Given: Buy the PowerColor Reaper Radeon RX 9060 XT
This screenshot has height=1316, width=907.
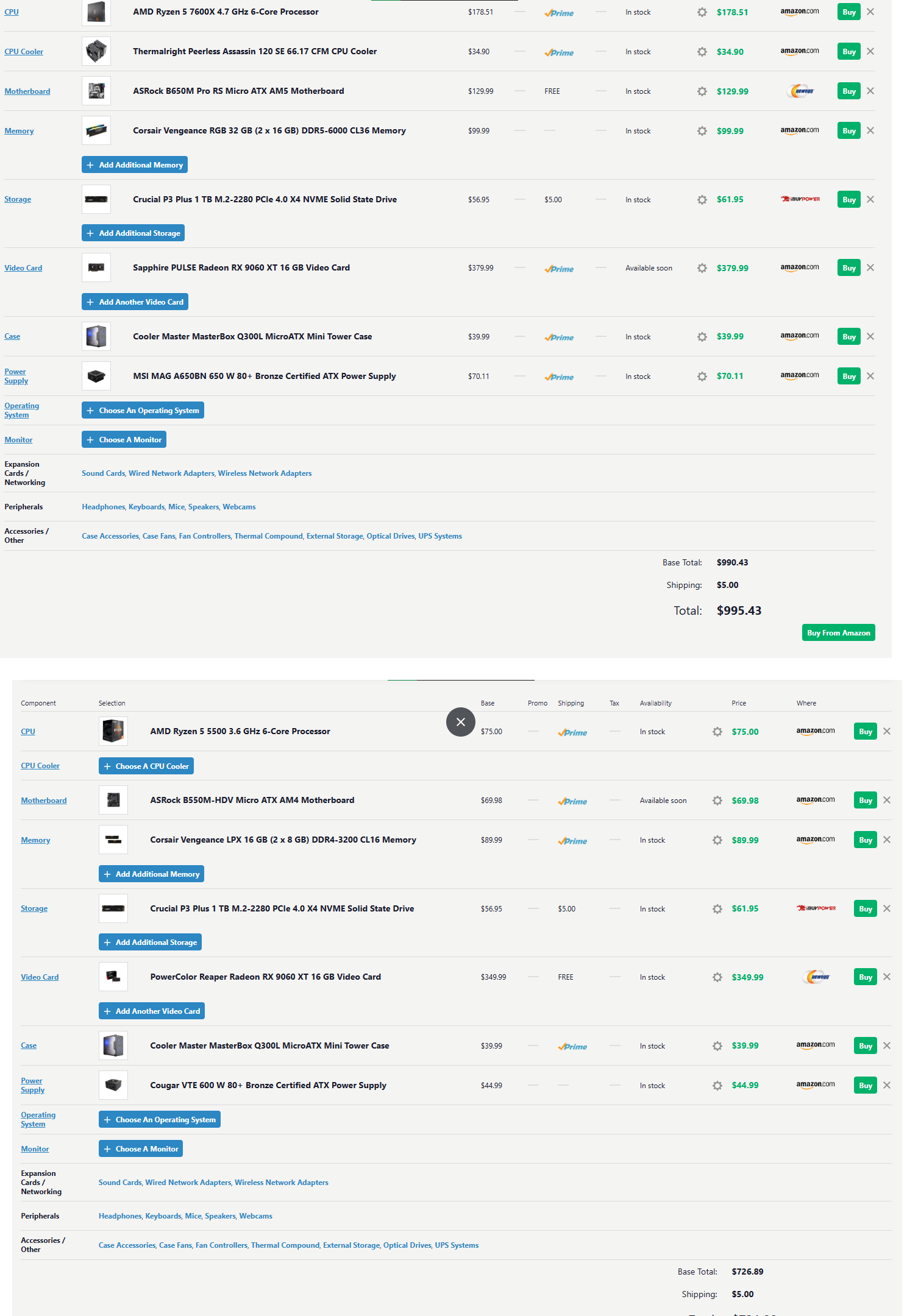Looking at the screenshot, I should pyautogui.click(x=866, y=977).
